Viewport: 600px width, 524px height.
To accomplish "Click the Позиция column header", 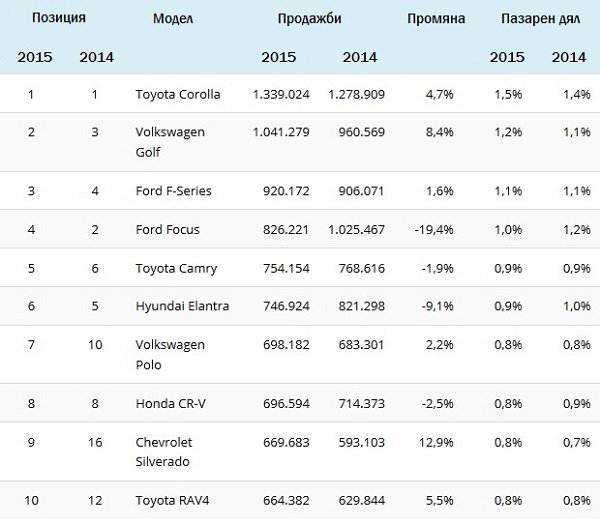I will point(58,18).
